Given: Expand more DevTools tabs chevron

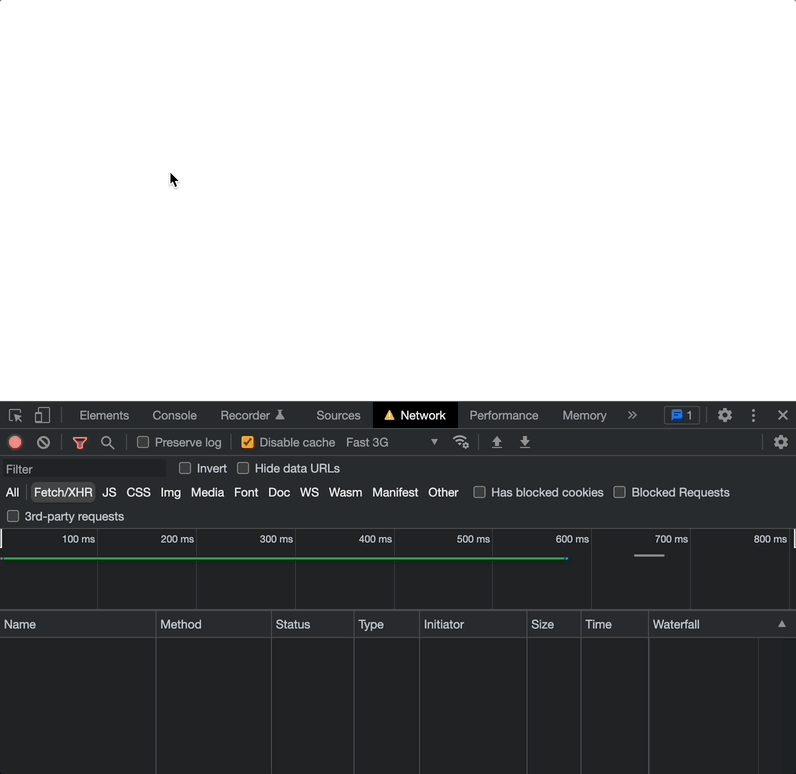Looking at the screenshot, I should point(632,415).
